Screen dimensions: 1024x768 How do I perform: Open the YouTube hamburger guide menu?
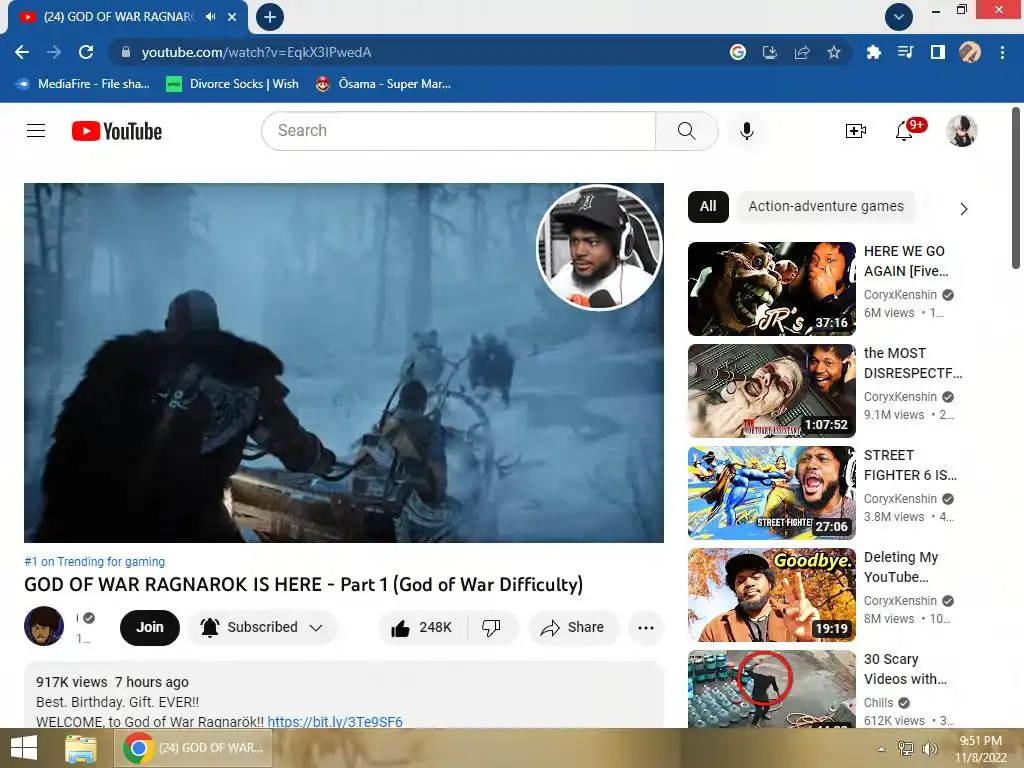[x=36, y=131]
